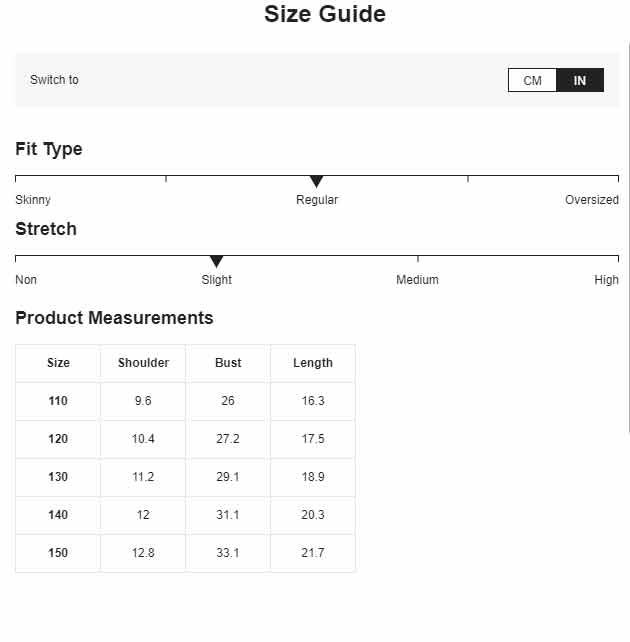Switch measurement units to CM
Screen dimensions: 630x642
click(x=532, y=80)
